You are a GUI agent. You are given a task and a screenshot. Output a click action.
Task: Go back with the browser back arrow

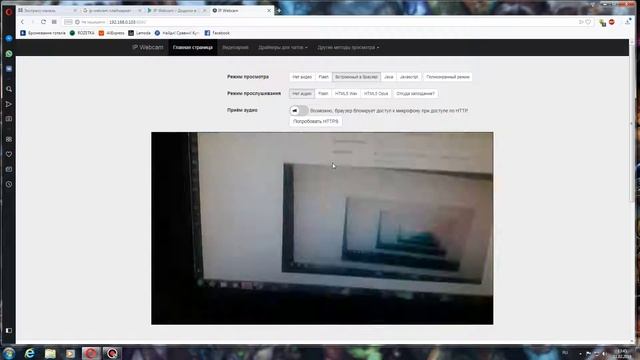coord(22,22)
